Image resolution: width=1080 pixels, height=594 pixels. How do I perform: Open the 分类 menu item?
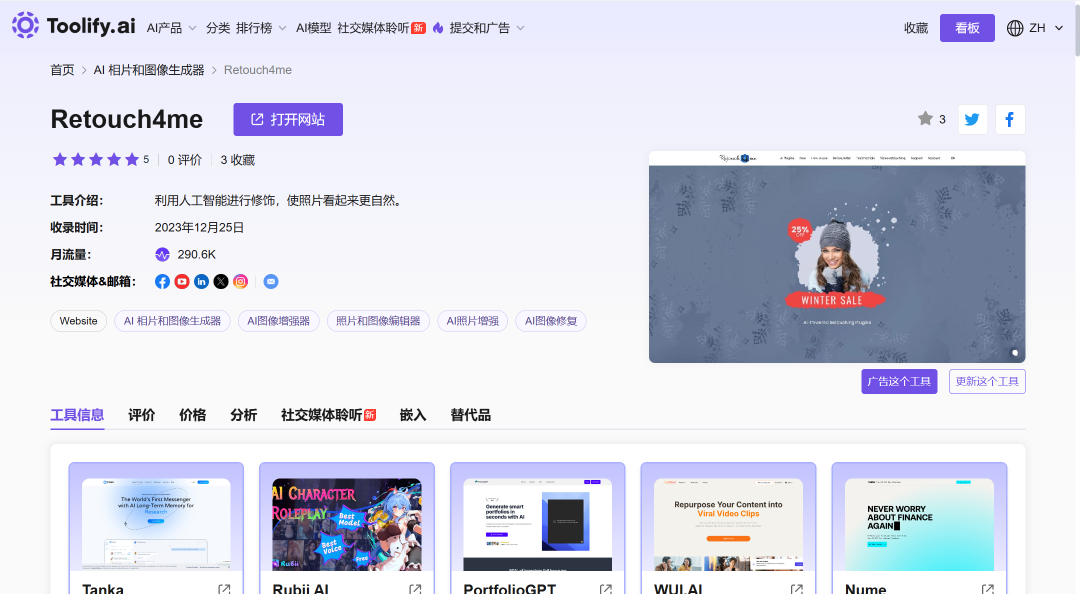[218, 28]
